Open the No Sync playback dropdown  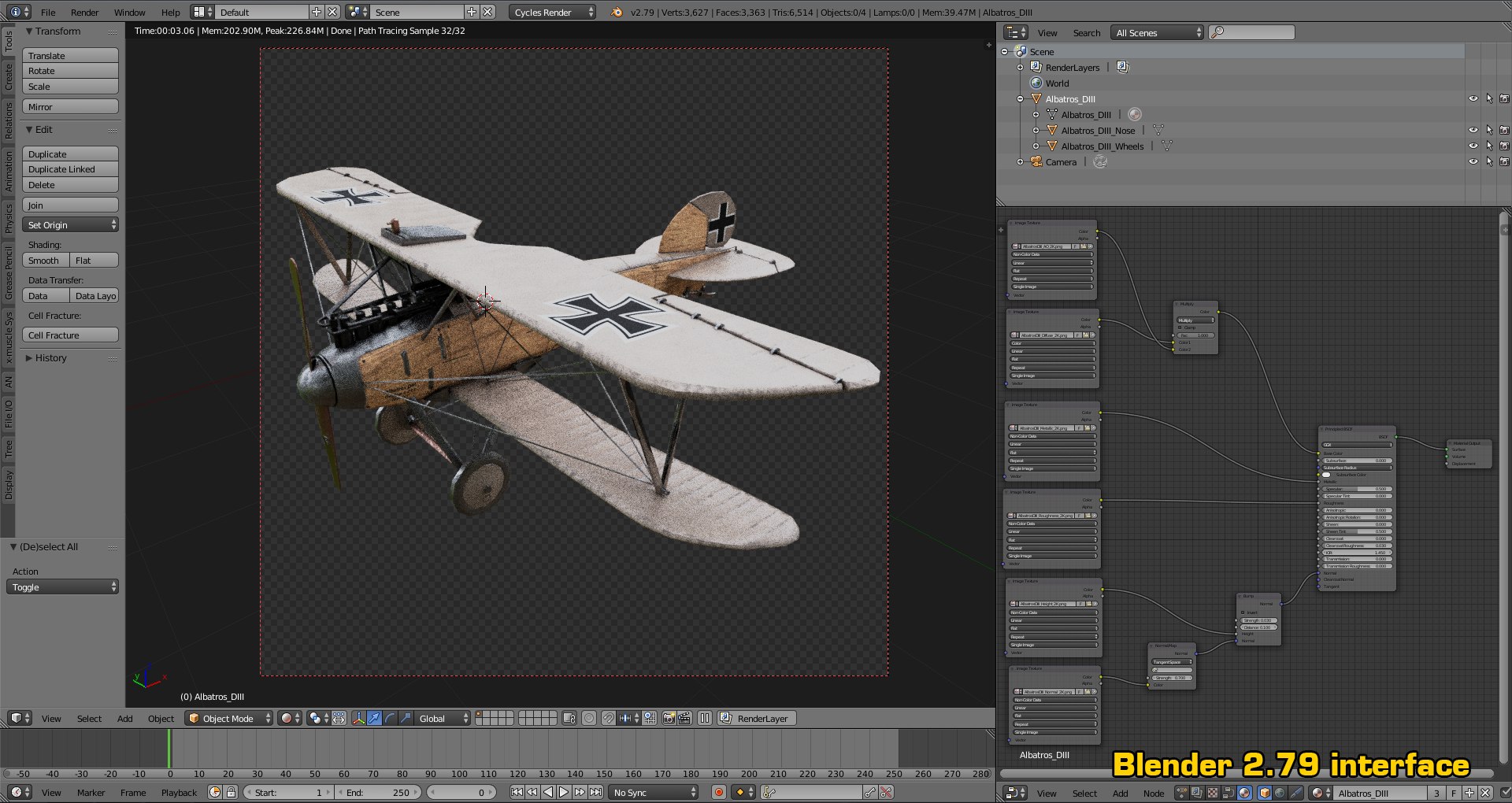[x=654, y=792]
